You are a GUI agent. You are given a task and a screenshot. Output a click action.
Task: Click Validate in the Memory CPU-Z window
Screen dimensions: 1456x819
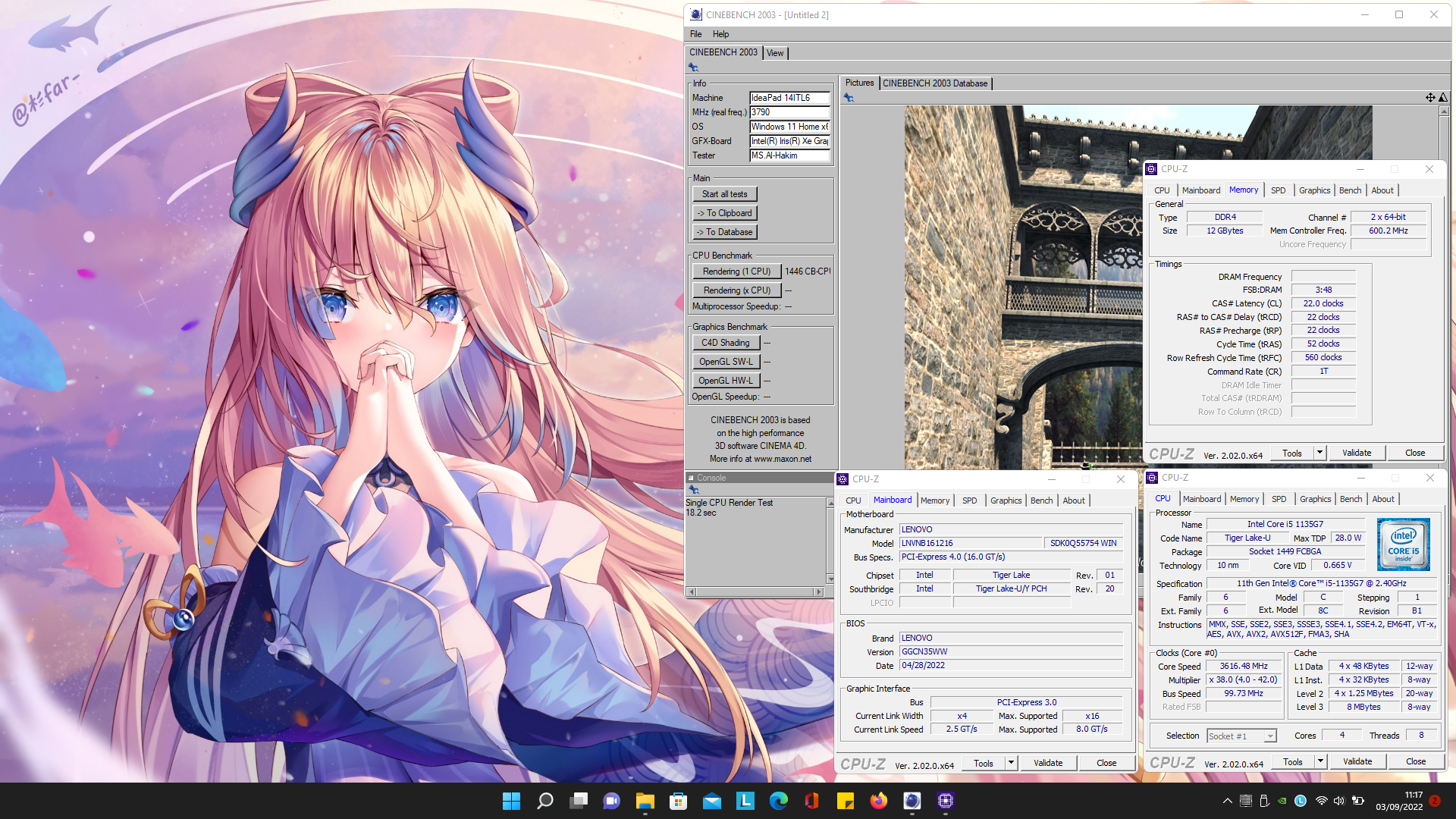coord(1356,453)
